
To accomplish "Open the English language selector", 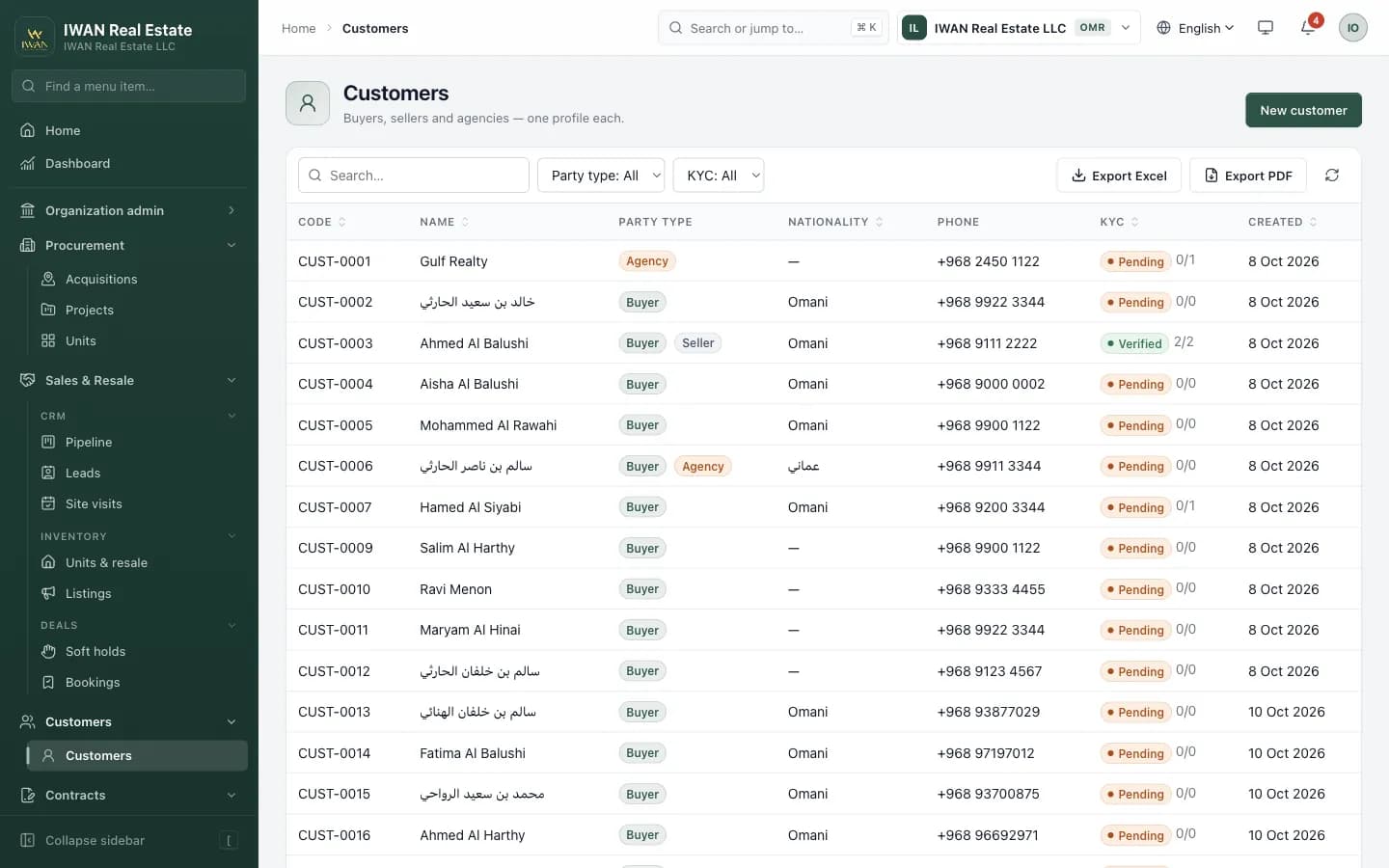I will tap(1195, 28).
